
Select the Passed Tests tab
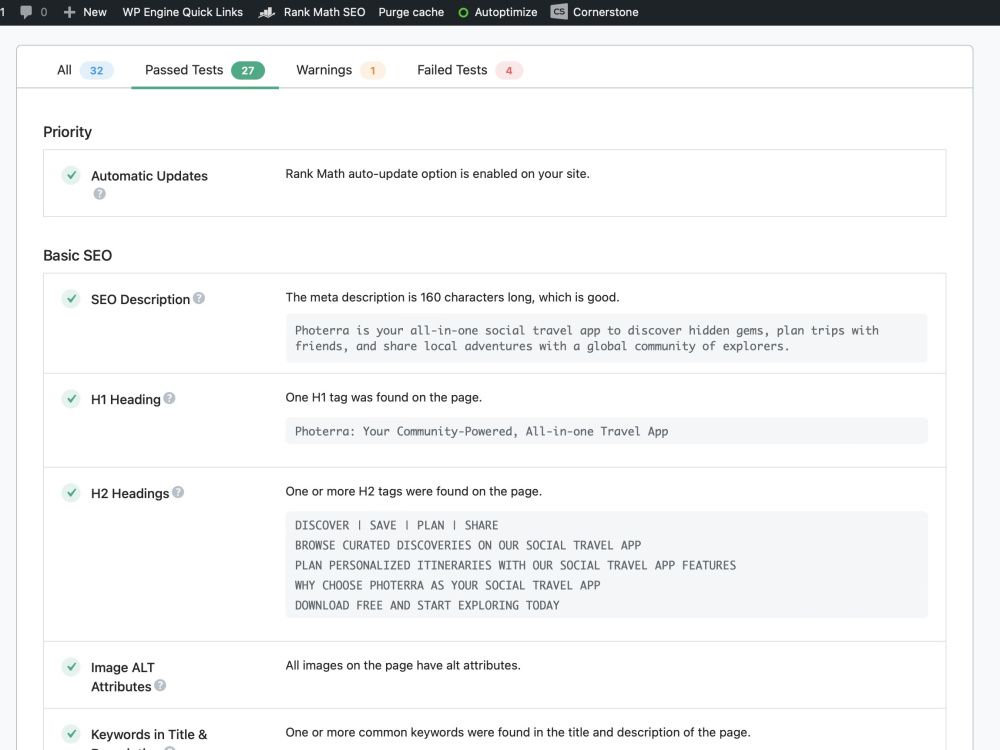205,70
